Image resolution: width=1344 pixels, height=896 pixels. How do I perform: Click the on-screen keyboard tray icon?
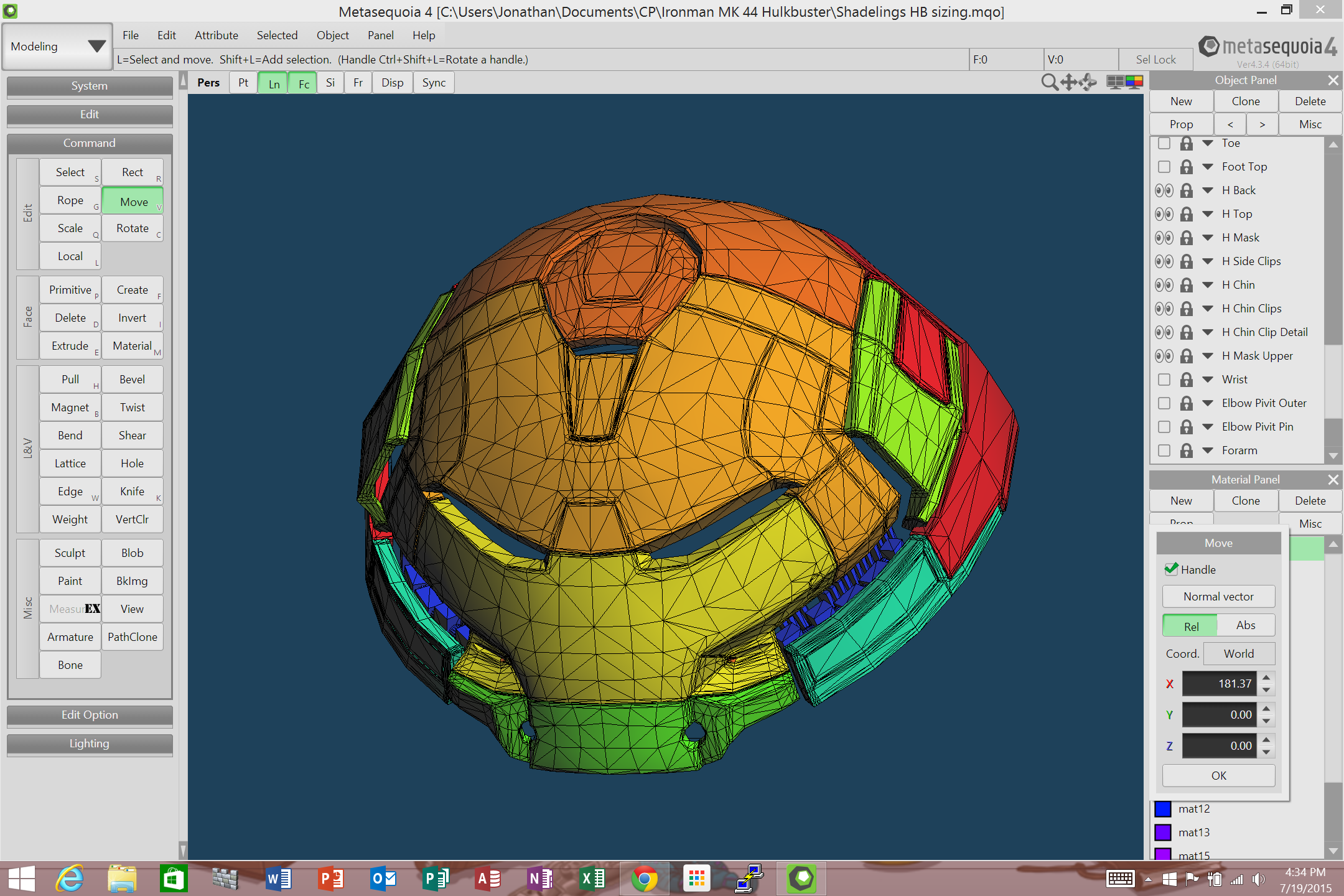1121,879
